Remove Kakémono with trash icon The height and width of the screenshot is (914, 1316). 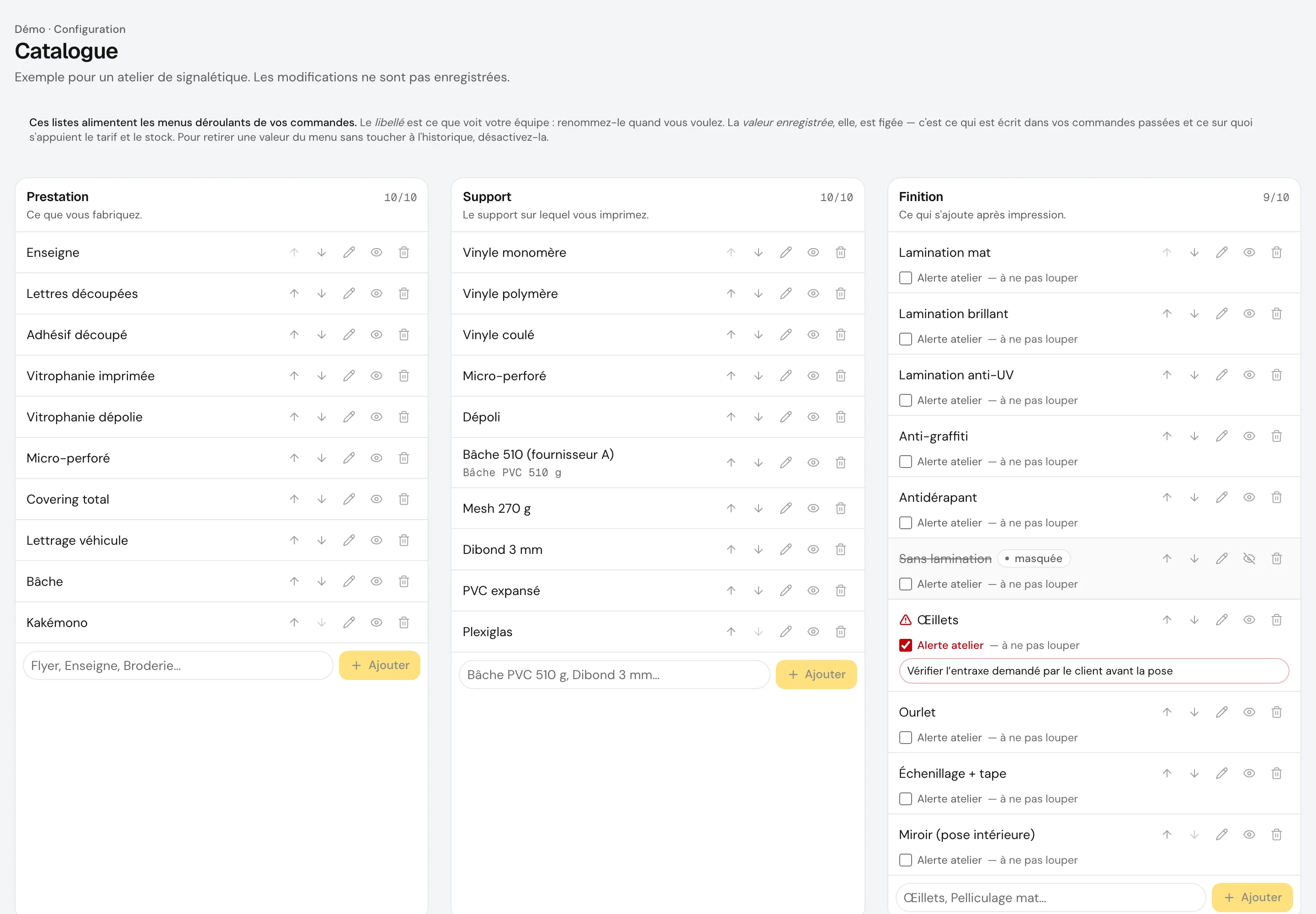pos(404,623)
